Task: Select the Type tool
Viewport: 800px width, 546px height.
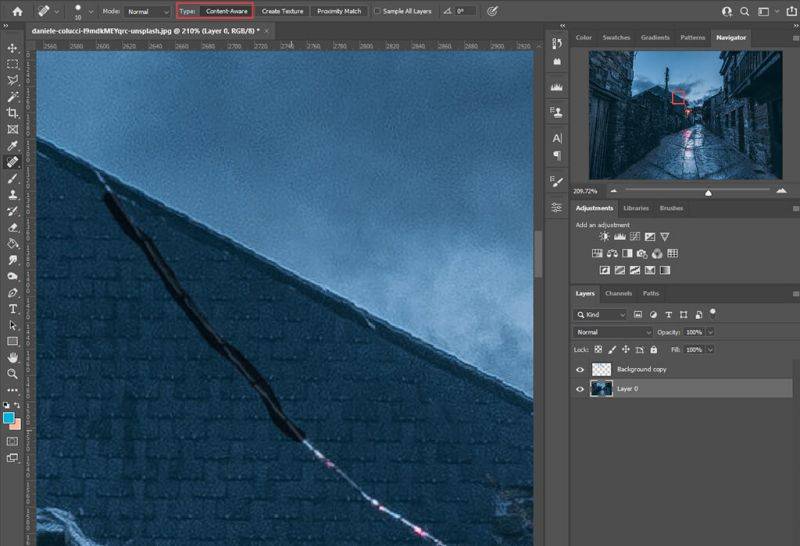Action: [x=13, y=309]
